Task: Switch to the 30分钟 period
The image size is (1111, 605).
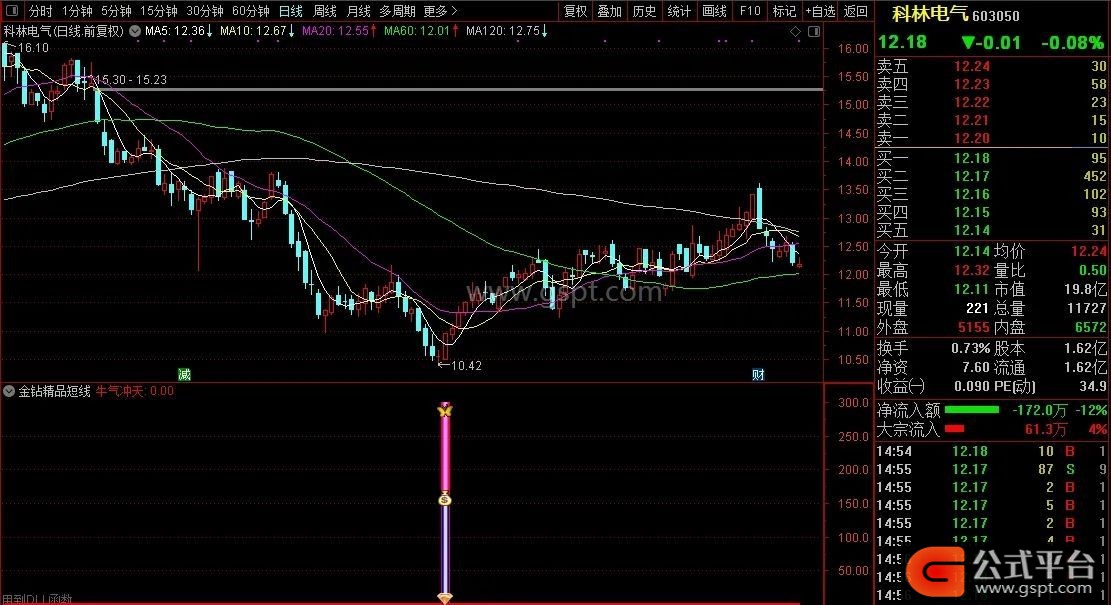Action: click(205, 11)
